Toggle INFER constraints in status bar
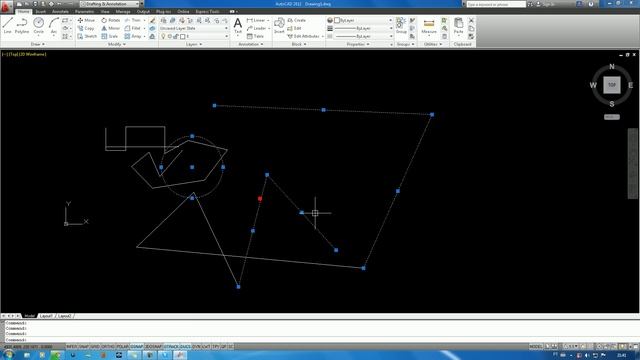Viewport: 640px width, 360px height. pos(71,347)
